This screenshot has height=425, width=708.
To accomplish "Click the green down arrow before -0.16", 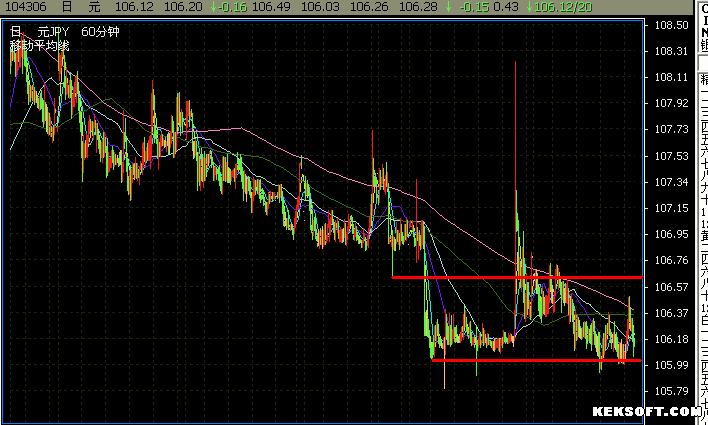I will [213, 7].
